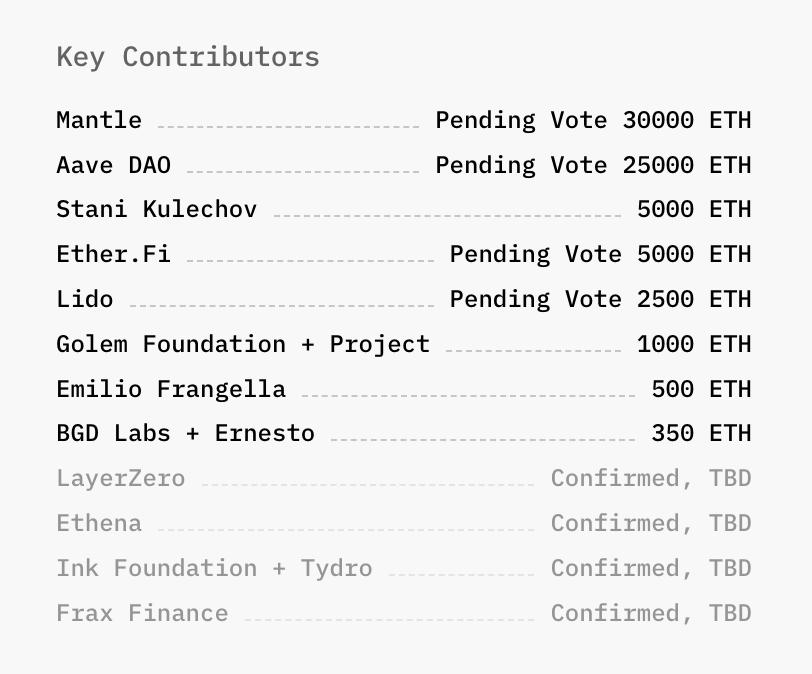Select the Mantle contributor name
The height and width of the screenshot is (674, 812).
[x=99, y=120]
